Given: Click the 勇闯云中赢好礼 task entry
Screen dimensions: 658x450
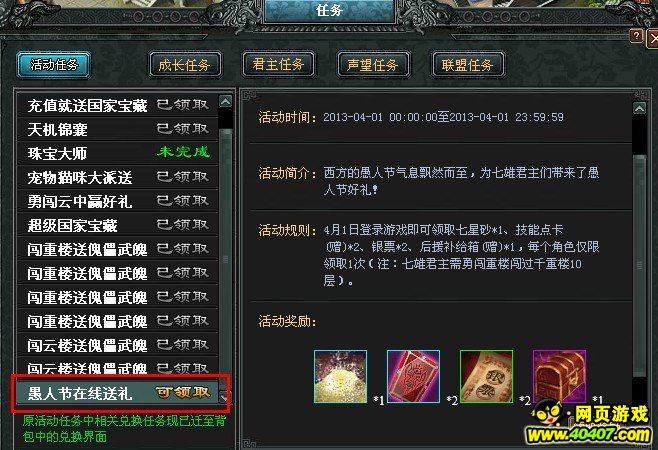Looking at the screenshot, I should point(118,201).
